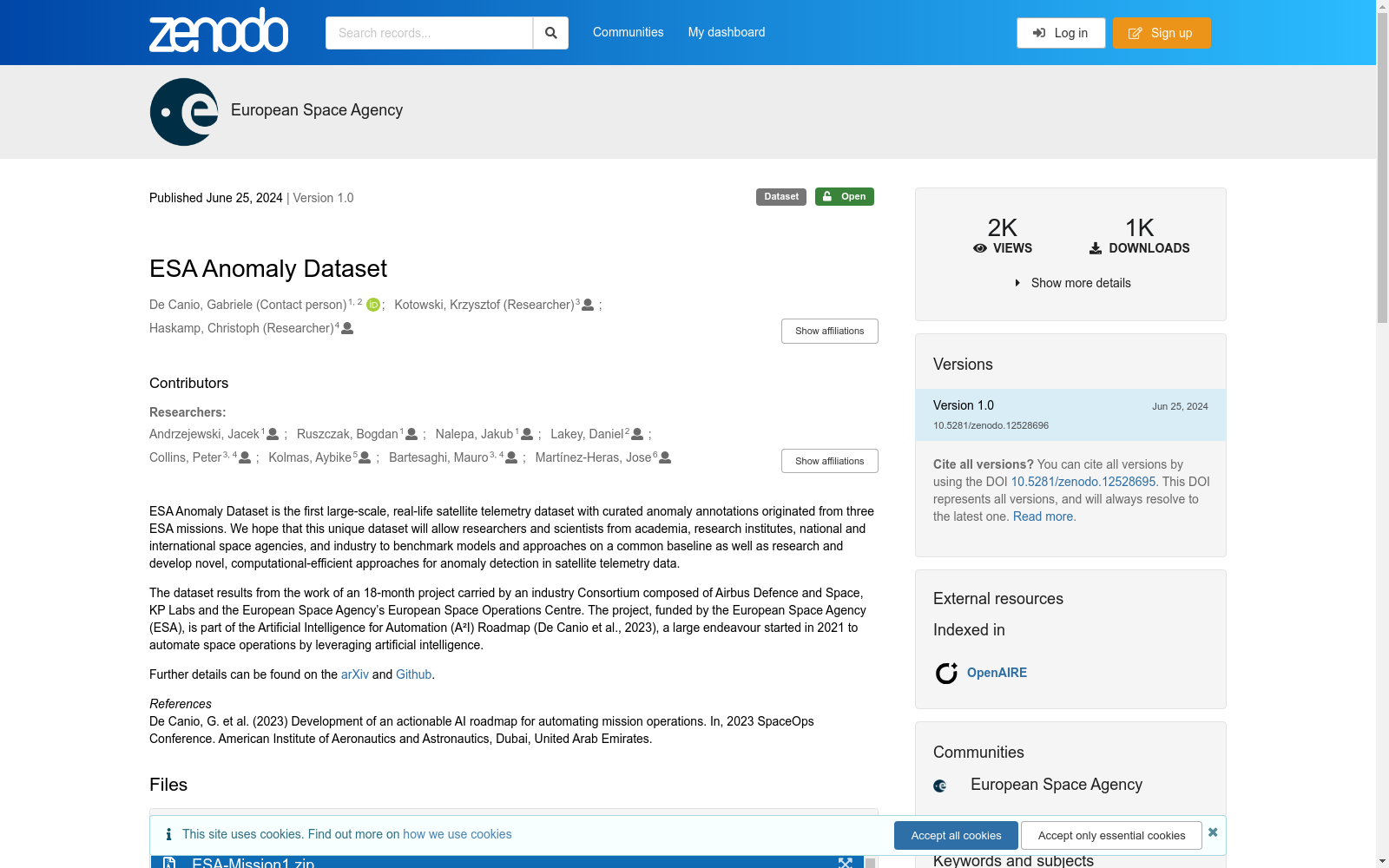Expand Show more details statistics

click(1072, 283)
